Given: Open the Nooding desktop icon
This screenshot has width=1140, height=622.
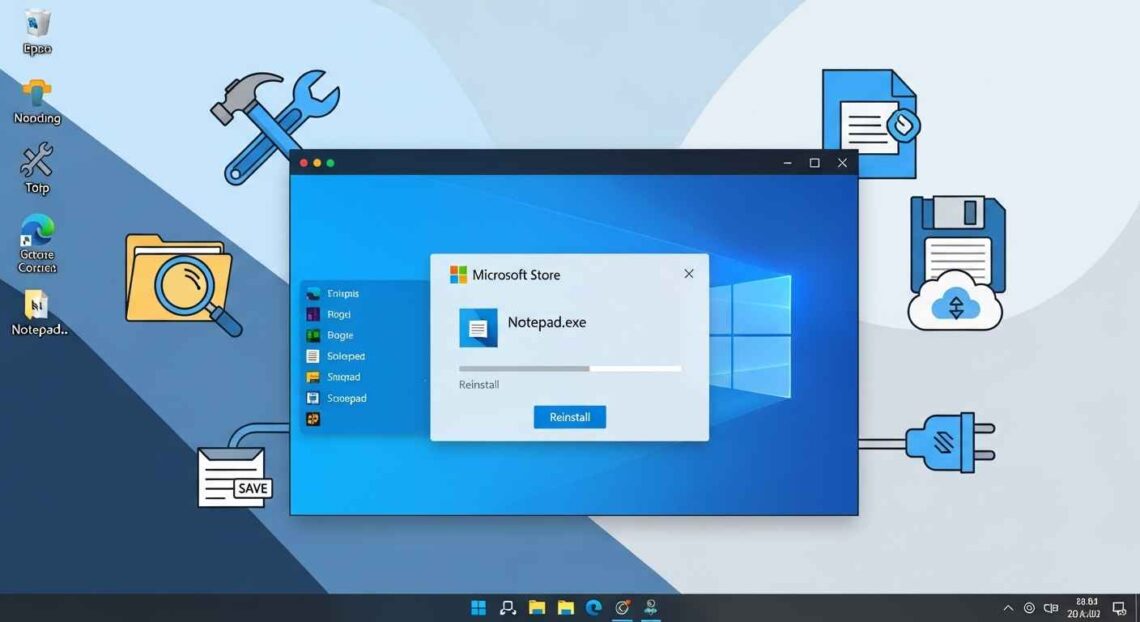Looking at the screenshot, I should (37, 94).
